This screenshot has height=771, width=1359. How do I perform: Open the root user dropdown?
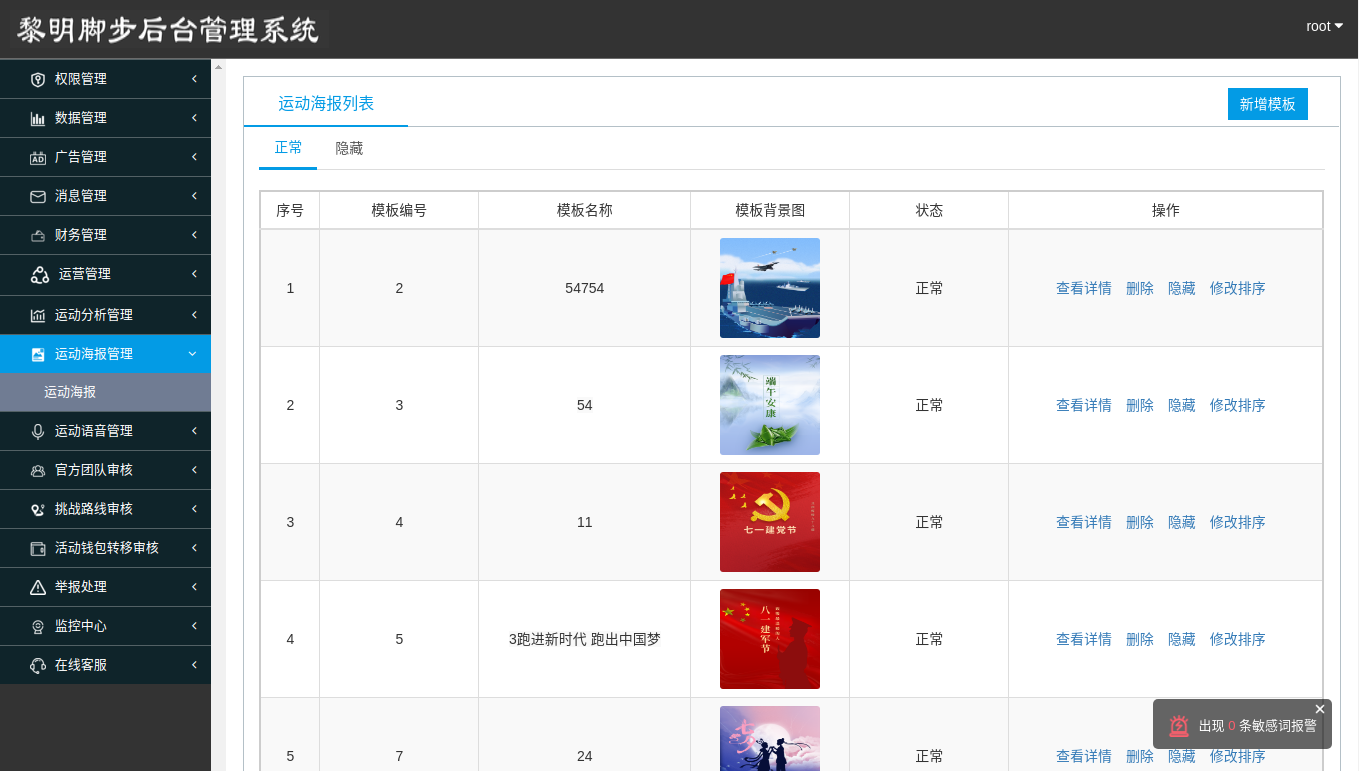1324,26
